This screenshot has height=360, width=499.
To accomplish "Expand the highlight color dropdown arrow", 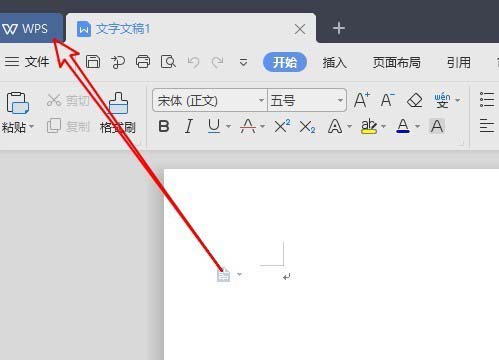I will click(383, 127).
